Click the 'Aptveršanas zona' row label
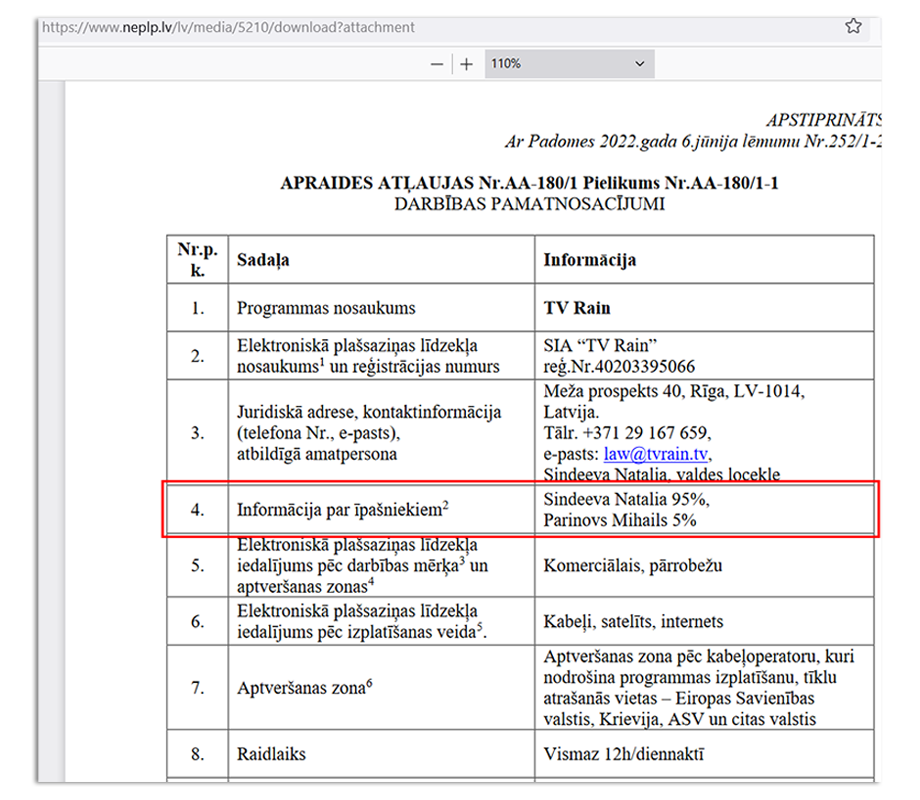 coord(305,687)
